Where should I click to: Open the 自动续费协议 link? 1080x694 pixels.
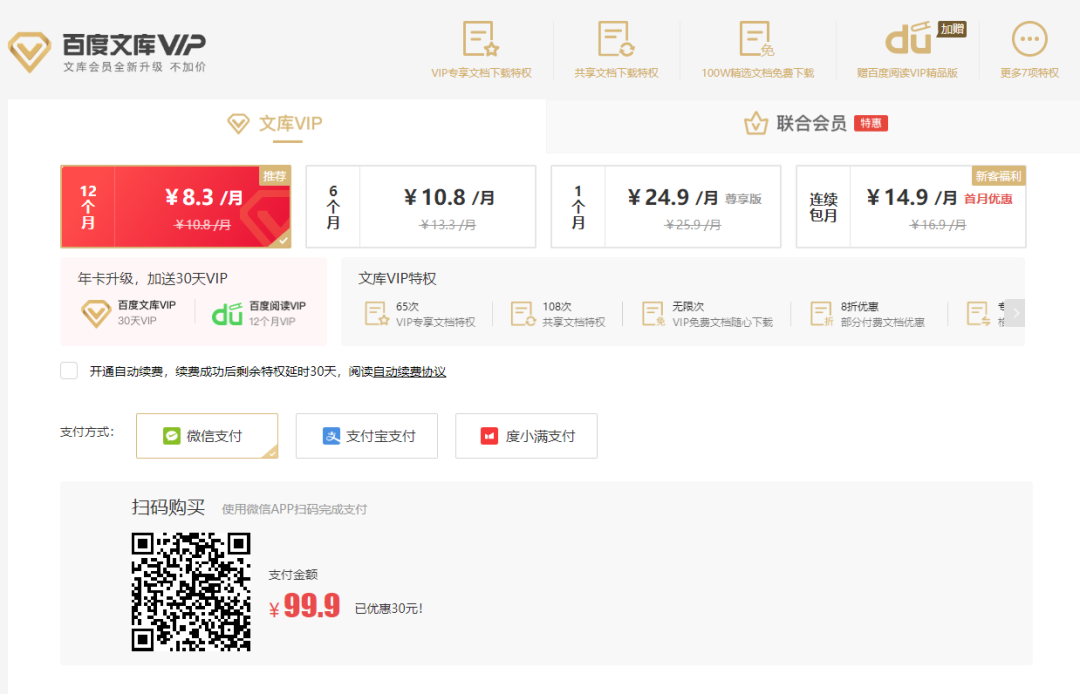(409, 372)
